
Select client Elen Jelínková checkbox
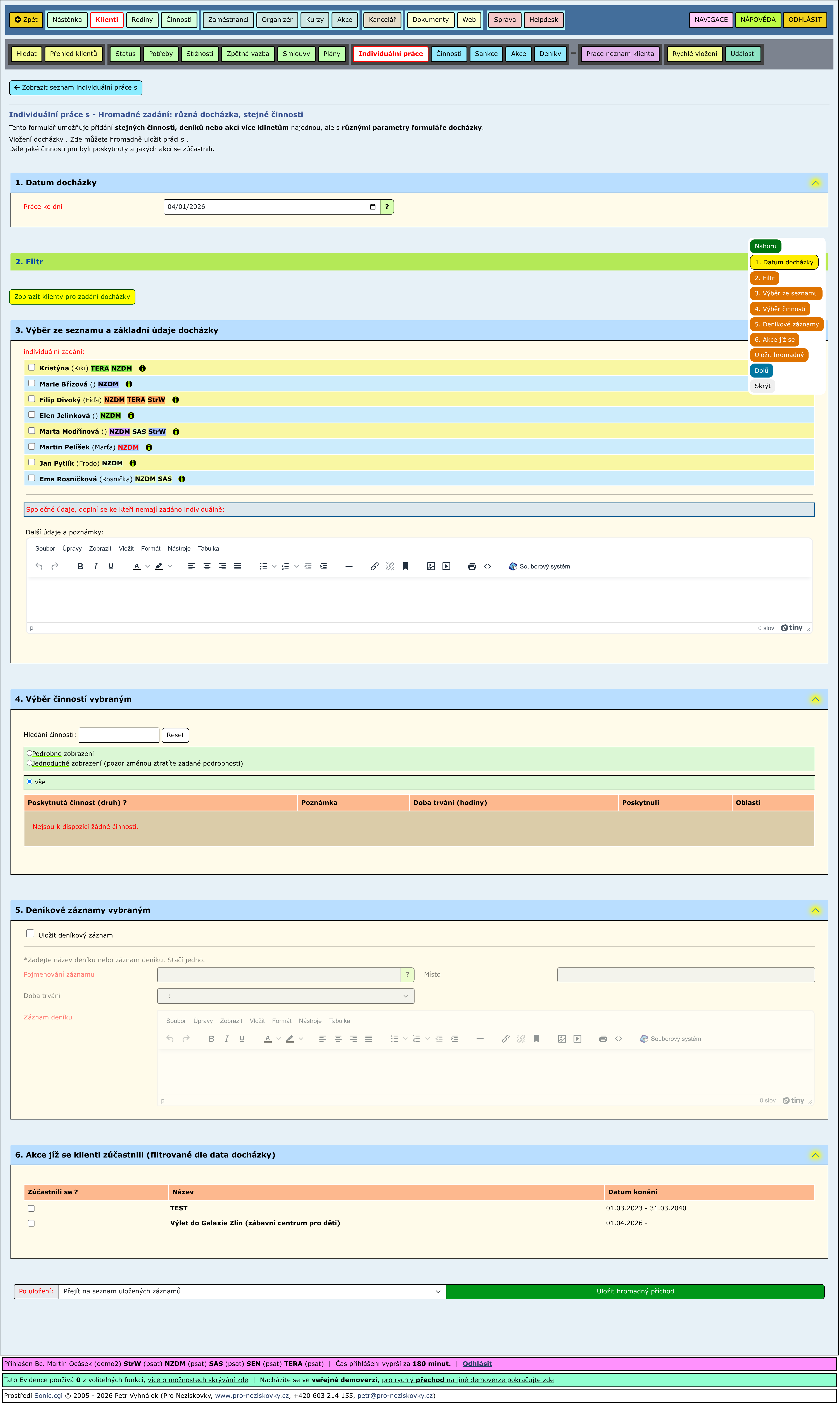[x=32, y=415]
